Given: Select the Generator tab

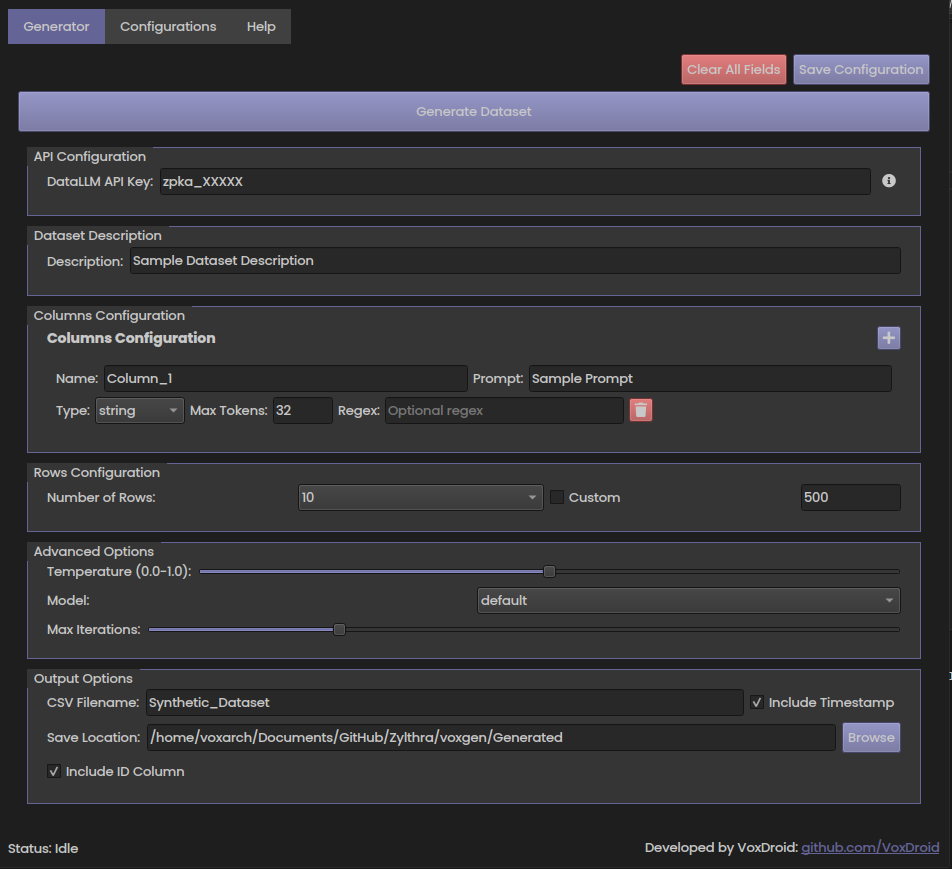Looking at the screenshot, I should (56, 26).
